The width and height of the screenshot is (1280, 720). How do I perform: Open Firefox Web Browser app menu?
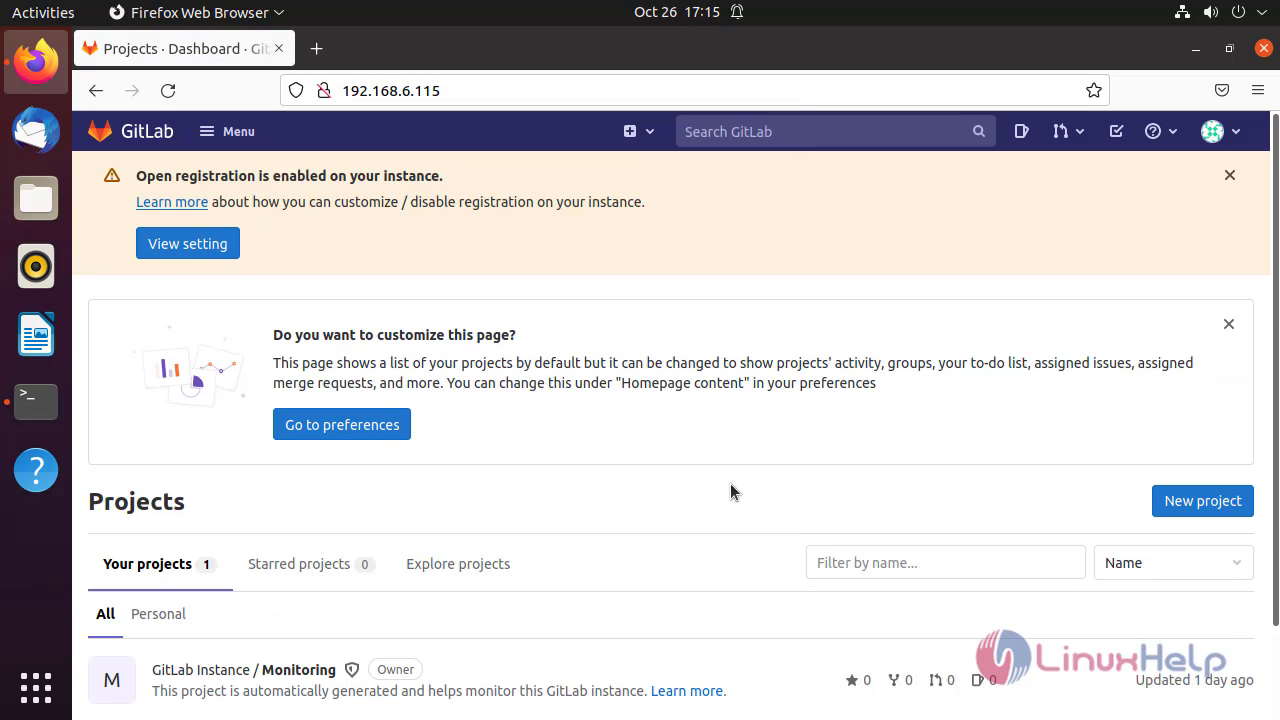(196, 12)
